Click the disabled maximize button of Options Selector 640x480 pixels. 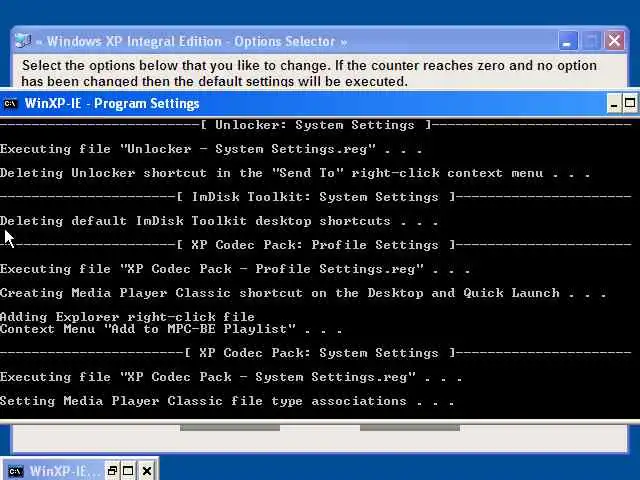(591, 41)
